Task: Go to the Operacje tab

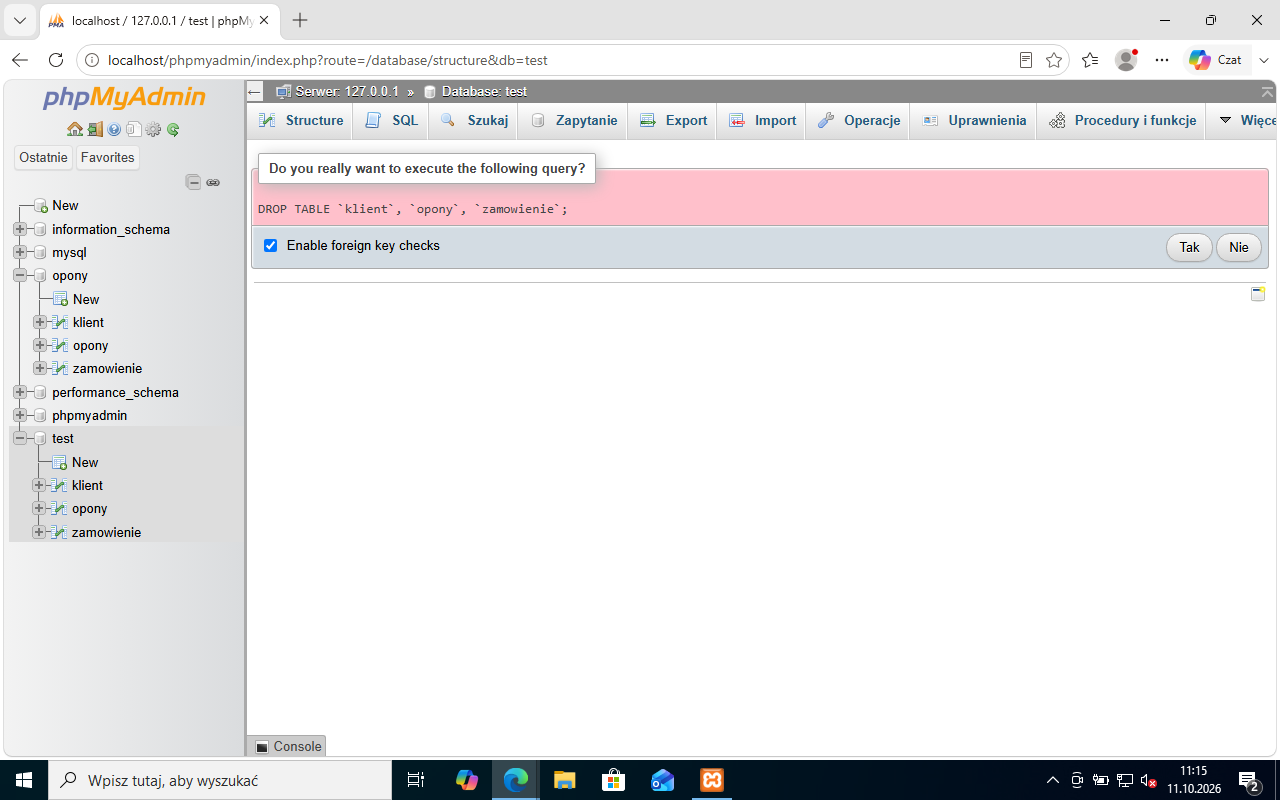Action: pos(859,120)
